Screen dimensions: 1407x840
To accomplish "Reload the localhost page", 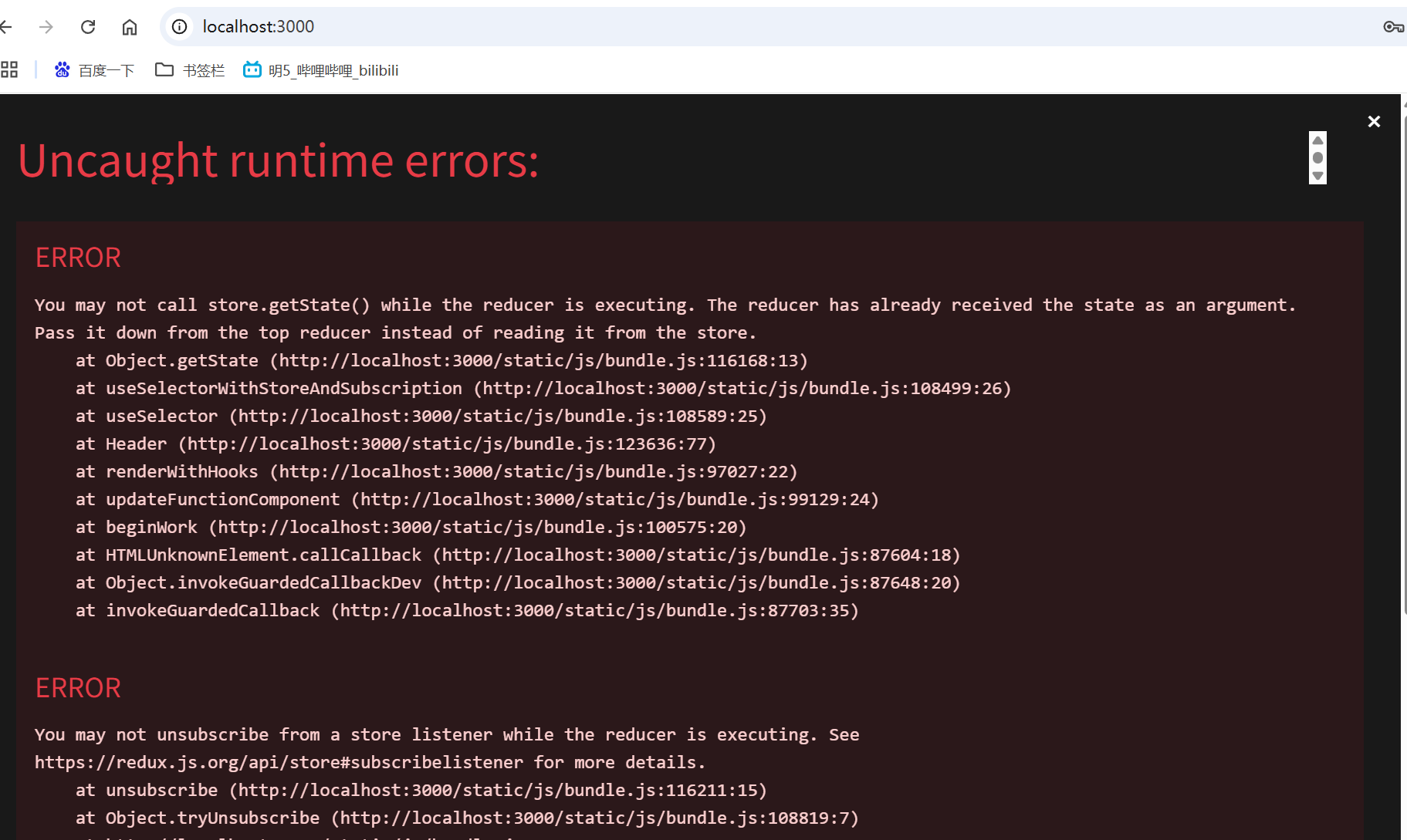I will tap(88, 27).
